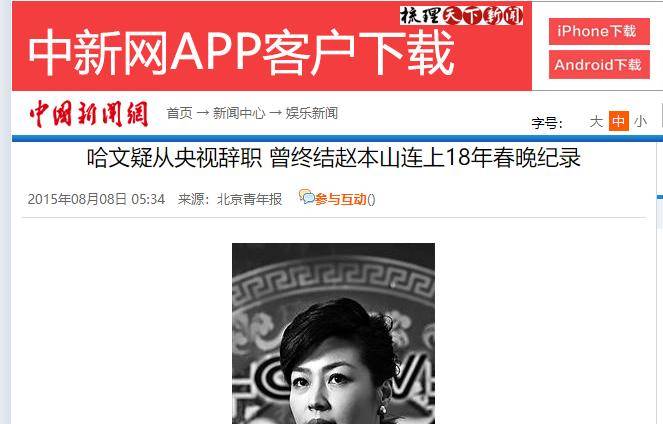
Task: Select small font size 小
Action: coord(640,121)
